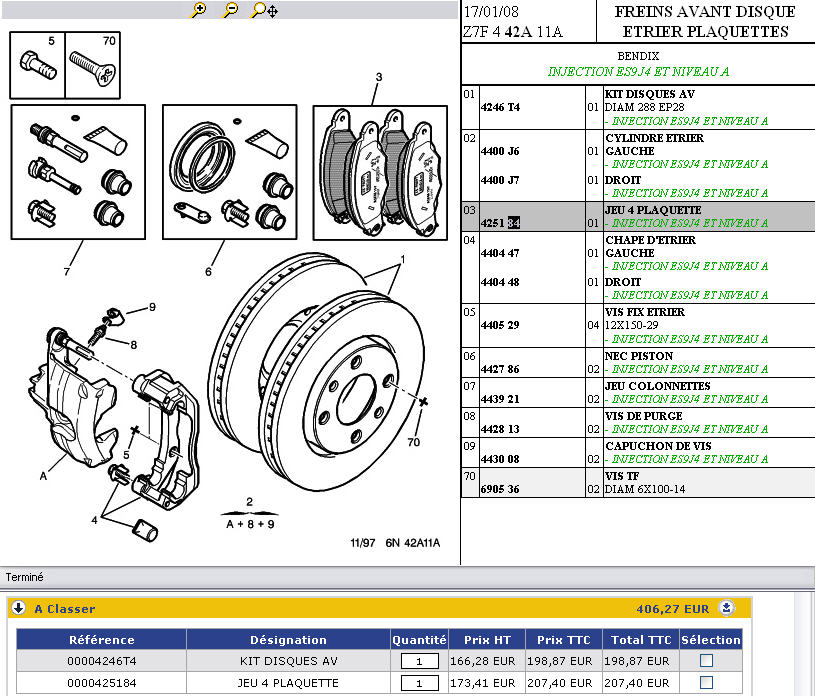The image size is (815, 696).
Task: Click part reference 4405 29 VIS FIX ETRIER
Action: pos(501,326)
